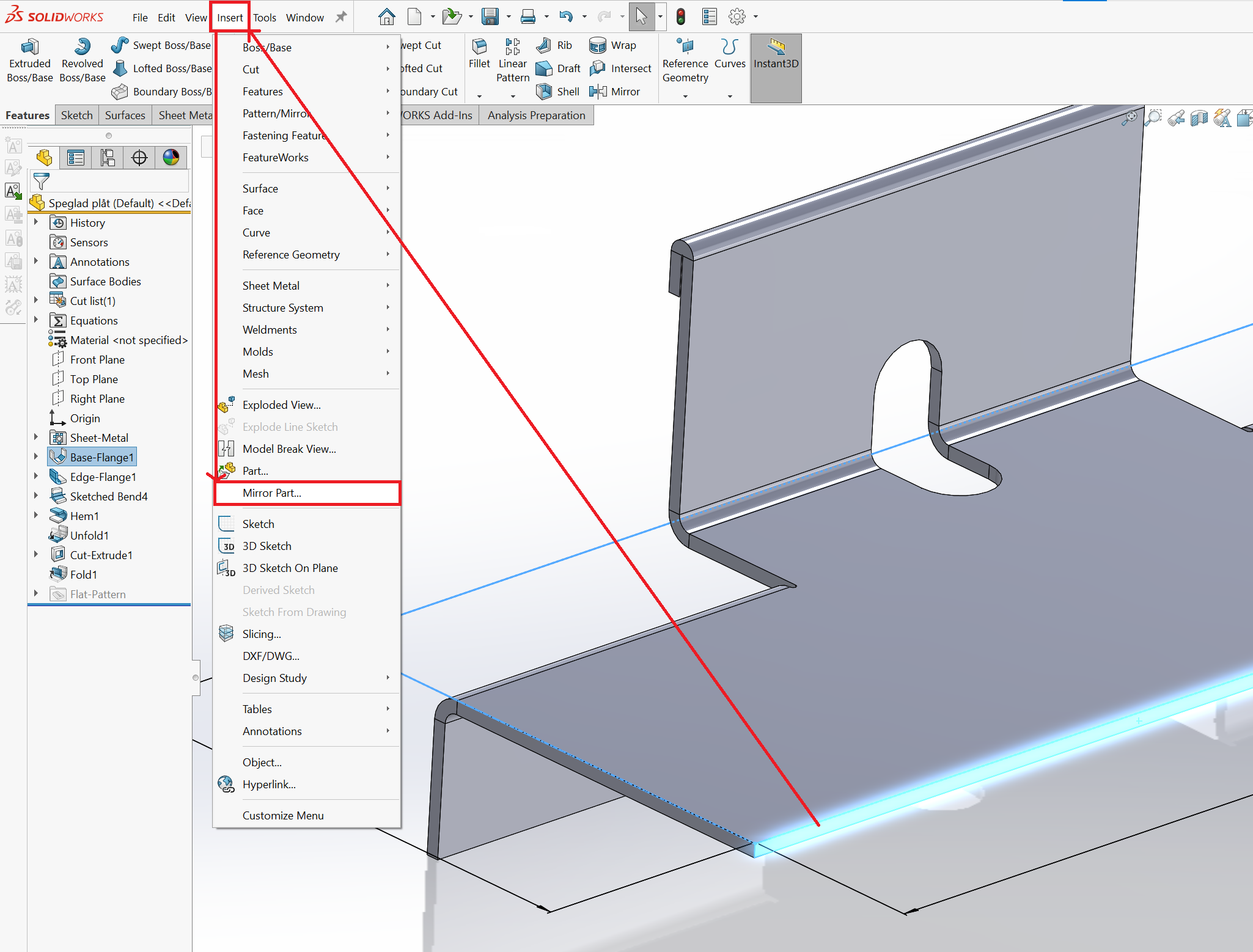Expand the Cut-Extrude1 feature node
The width and height of the screenshot is (1253, 952).
(36, 555)
